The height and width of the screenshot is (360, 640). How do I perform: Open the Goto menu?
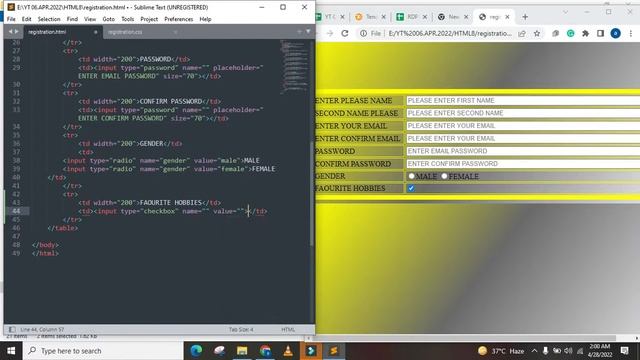109,19
